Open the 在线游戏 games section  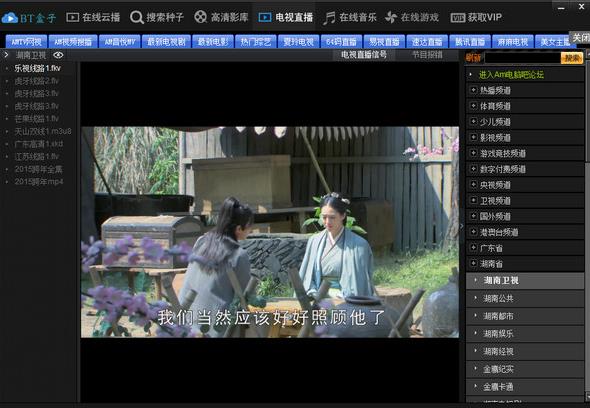click(x=412, y=17)
